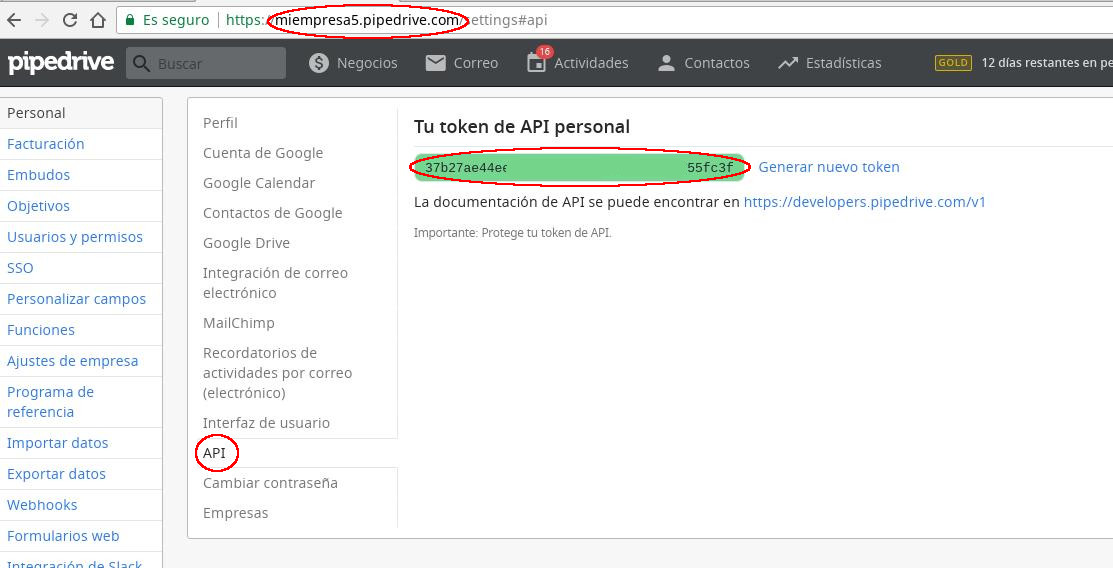This screenshot has width=1113, height=568.
Task: Click the browser reload icon
Action: point(70,20)
